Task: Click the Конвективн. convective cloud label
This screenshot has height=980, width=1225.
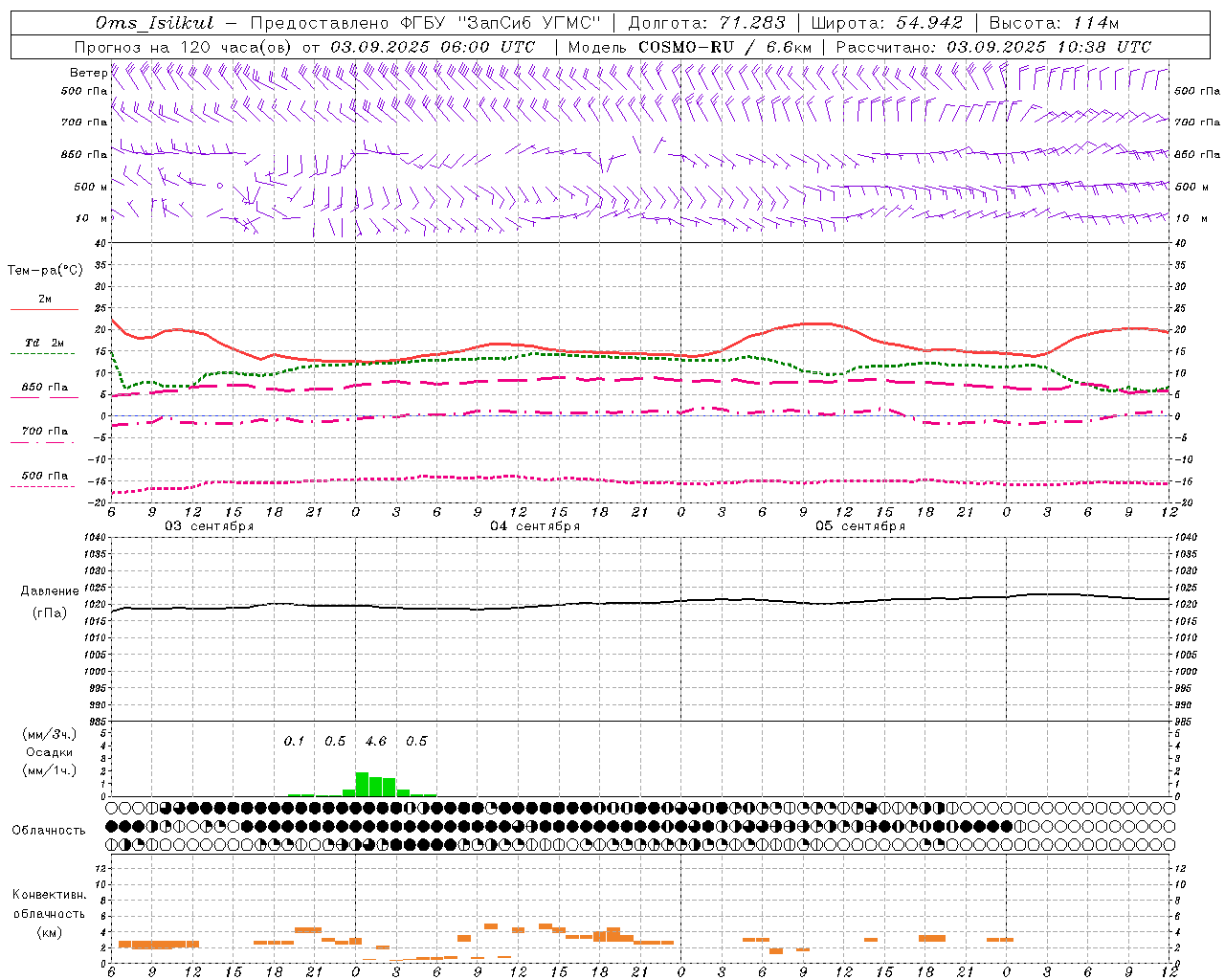Action: pyautogui.click(x=49, y=895)
